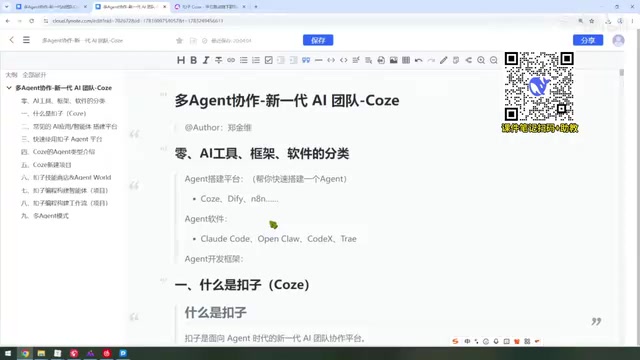Insert a code block with angle brackets
Screen dimensions: 640x360
click(344, 60)
